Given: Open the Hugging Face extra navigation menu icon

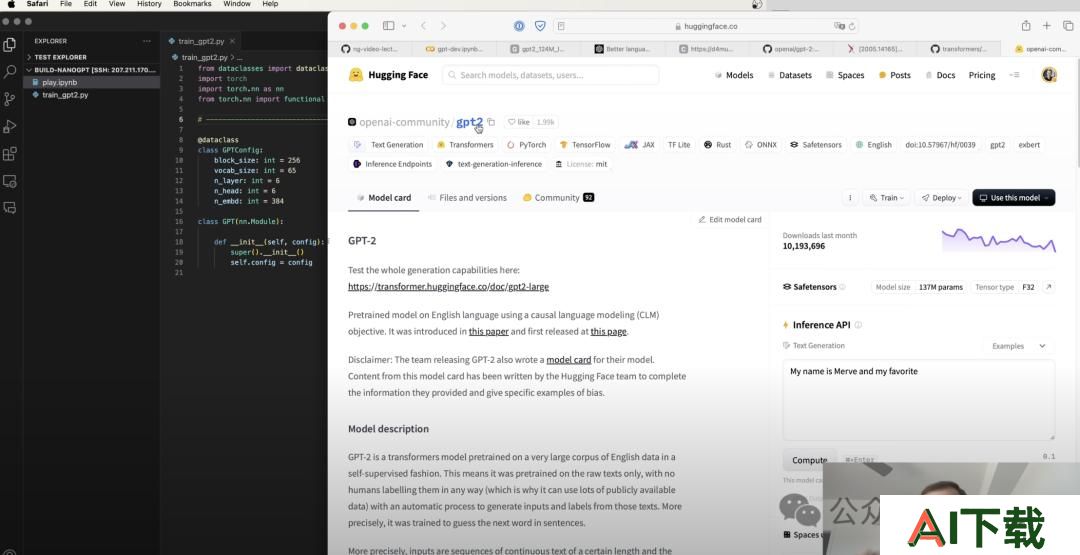Looking at the screenshot, I should point(1015,75).
